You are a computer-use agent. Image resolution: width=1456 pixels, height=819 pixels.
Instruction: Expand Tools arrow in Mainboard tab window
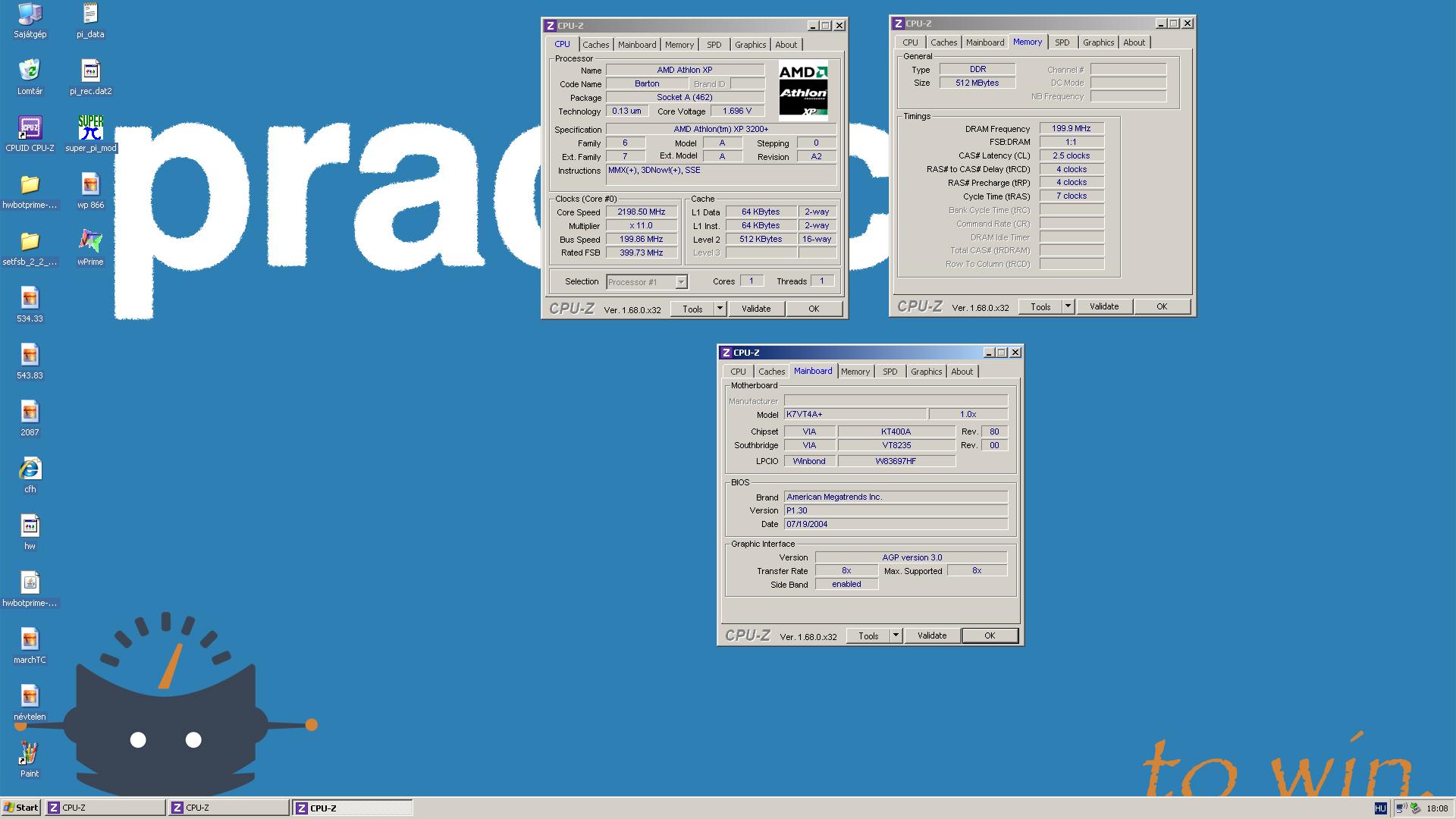coord(896,635)
